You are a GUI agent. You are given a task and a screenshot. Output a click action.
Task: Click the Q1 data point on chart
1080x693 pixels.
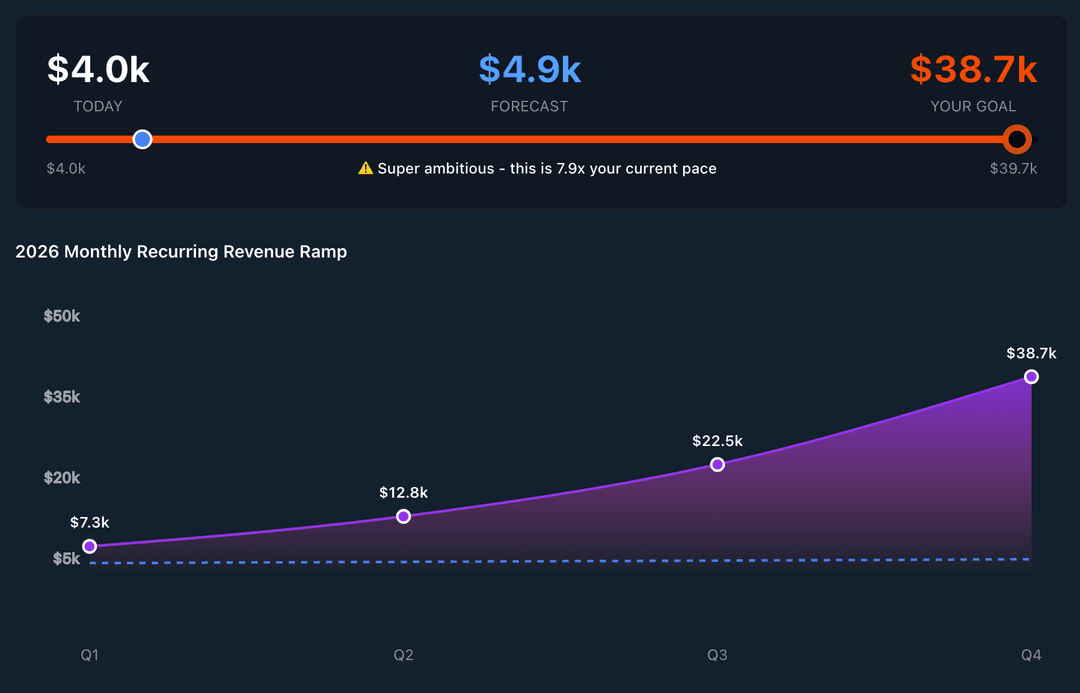pyautogui.click(x=89, y=546)
